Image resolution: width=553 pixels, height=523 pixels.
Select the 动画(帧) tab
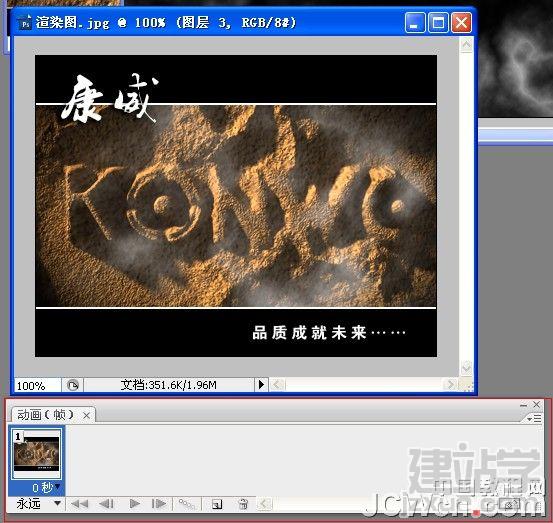click(45, 415)
